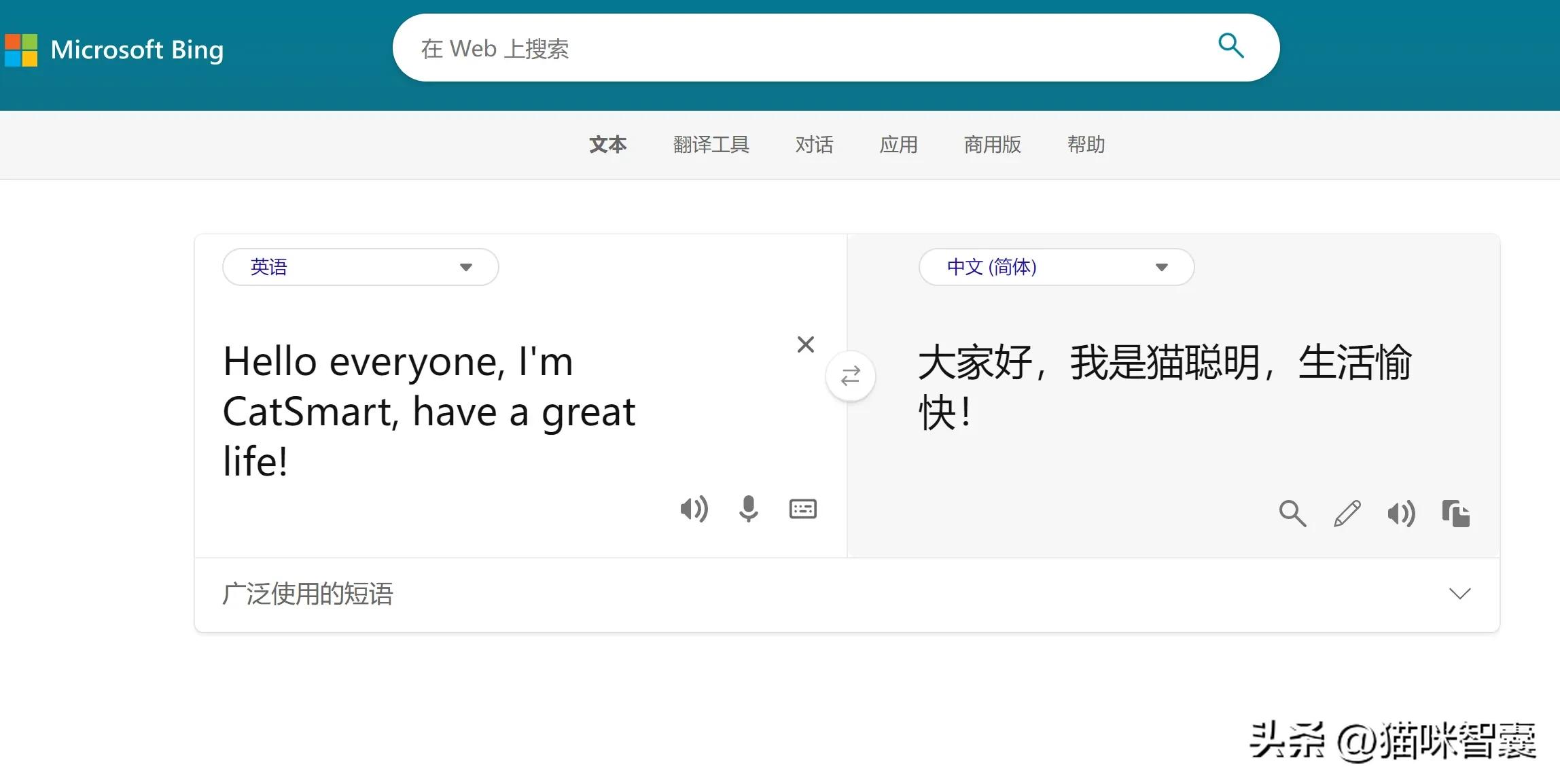Image resolution: width=1560 pixels, height=784 pixels.
Task: Open the 中文 (简体) target language dropdown
Action: tap(1057, 267)
